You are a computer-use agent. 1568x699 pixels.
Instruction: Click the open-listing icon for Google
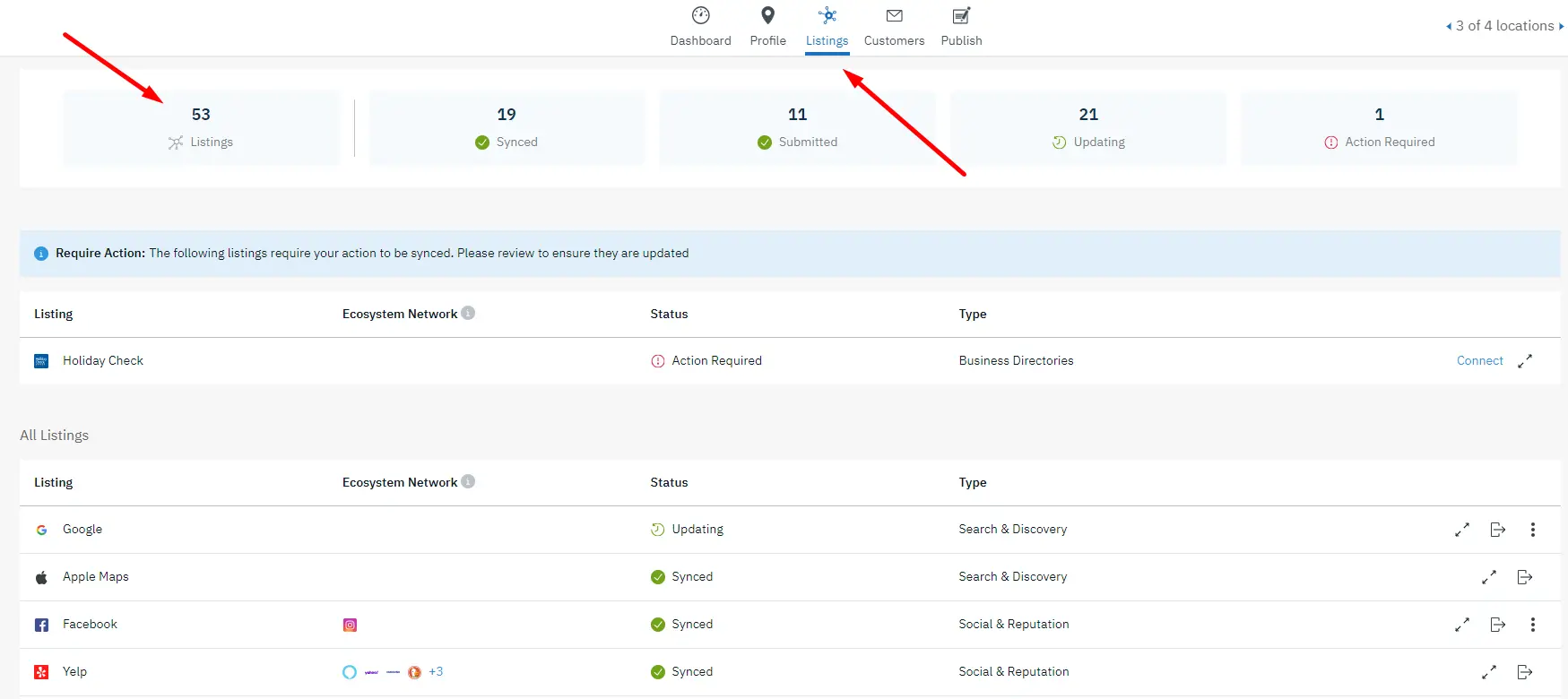tap(1498, 530)
